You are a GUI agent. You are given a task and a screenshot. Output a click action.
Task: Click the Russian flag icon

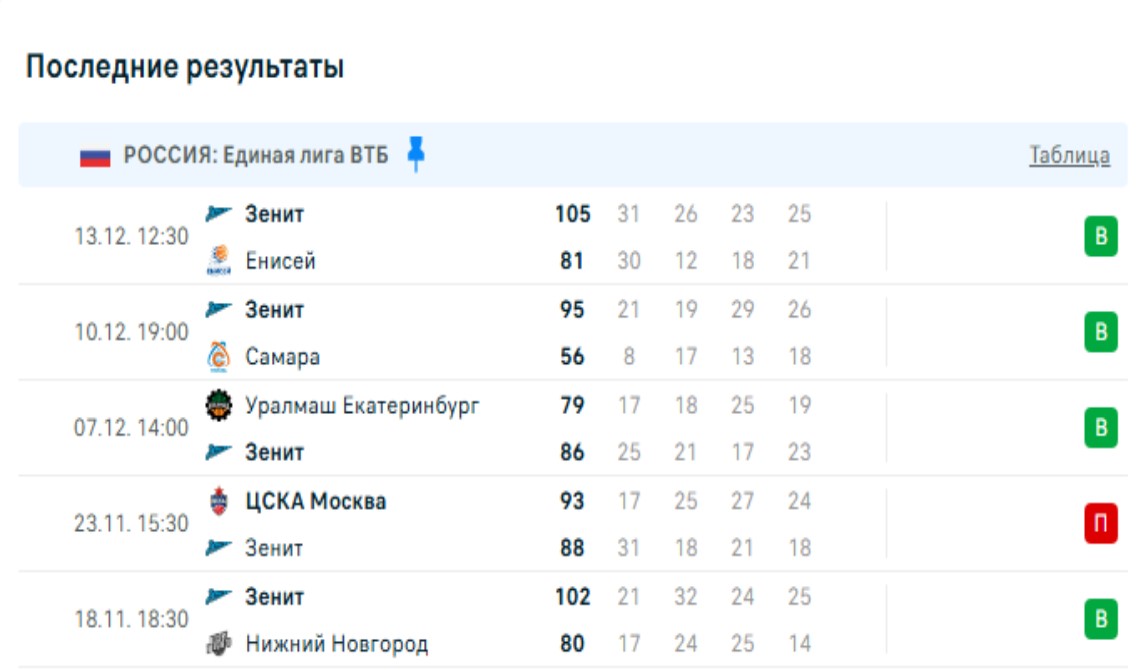(x=95, y=156)
